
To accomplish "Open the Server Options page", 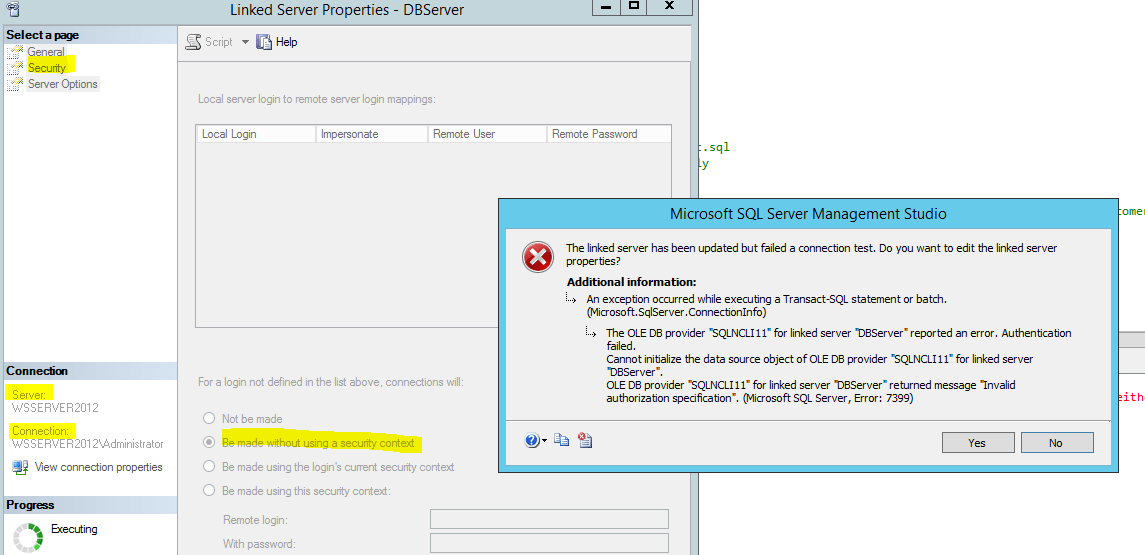I will pos(63,84).
